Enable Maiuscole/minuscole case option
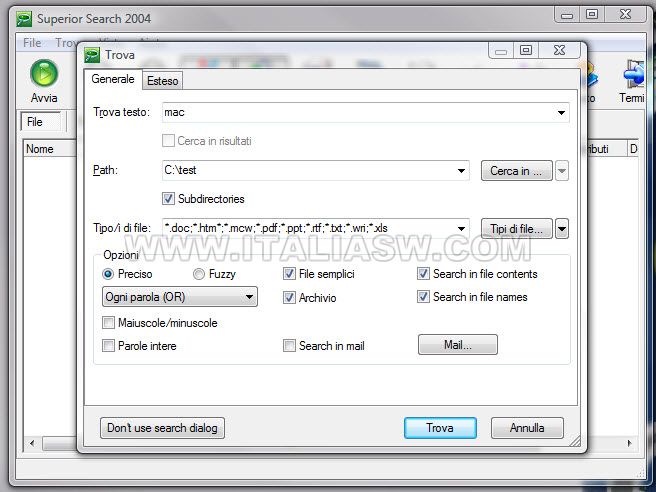This screenshot has width=656, height=492. 108,323
